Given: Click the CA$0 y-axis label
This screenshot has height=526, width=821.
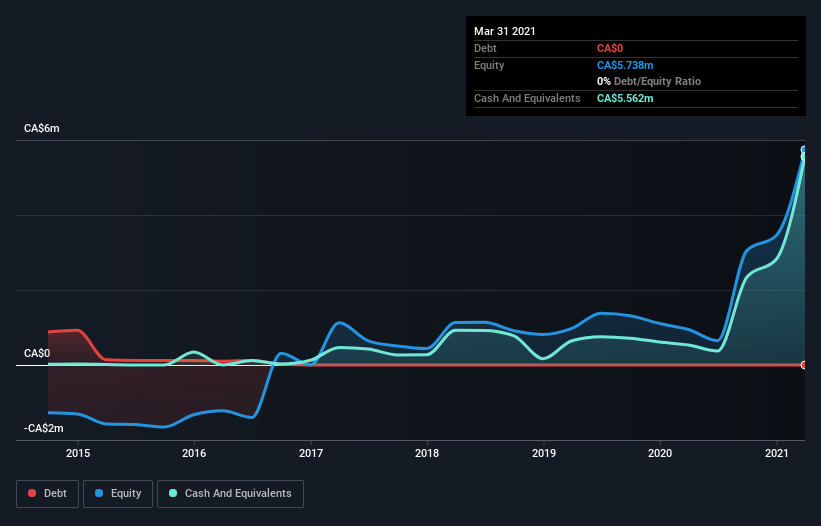Looking at the screenshot, I should pyautogui.click(x=37, y=353).
